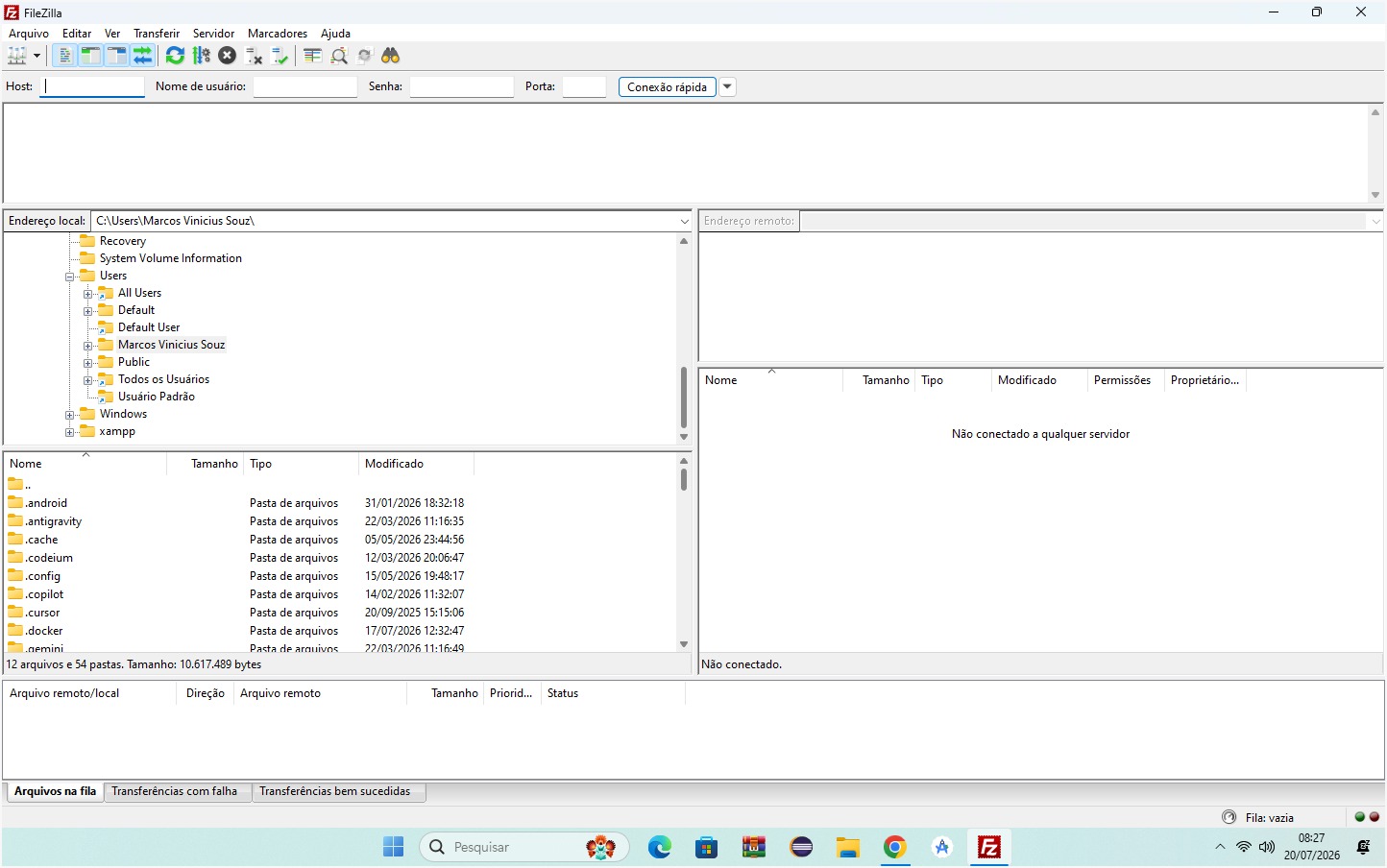
Task: Open the directory listing filters dialog
Action: [312, 56]
